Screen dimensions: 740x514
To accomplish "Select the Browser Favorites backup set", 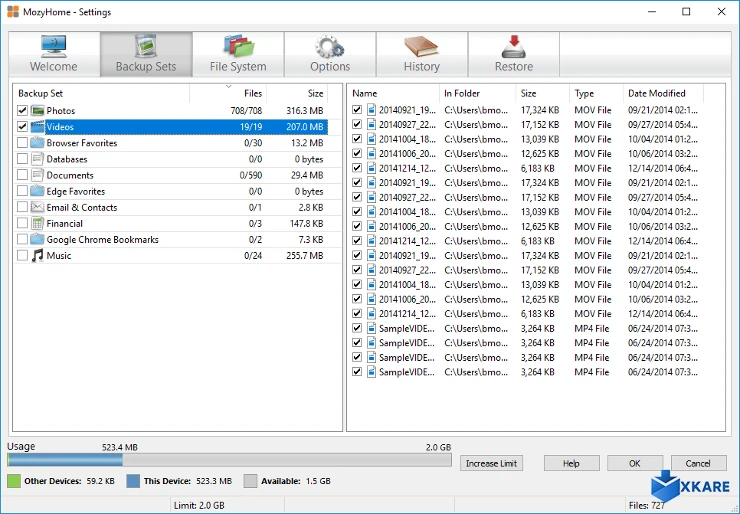I will click(x=81, y=143).
